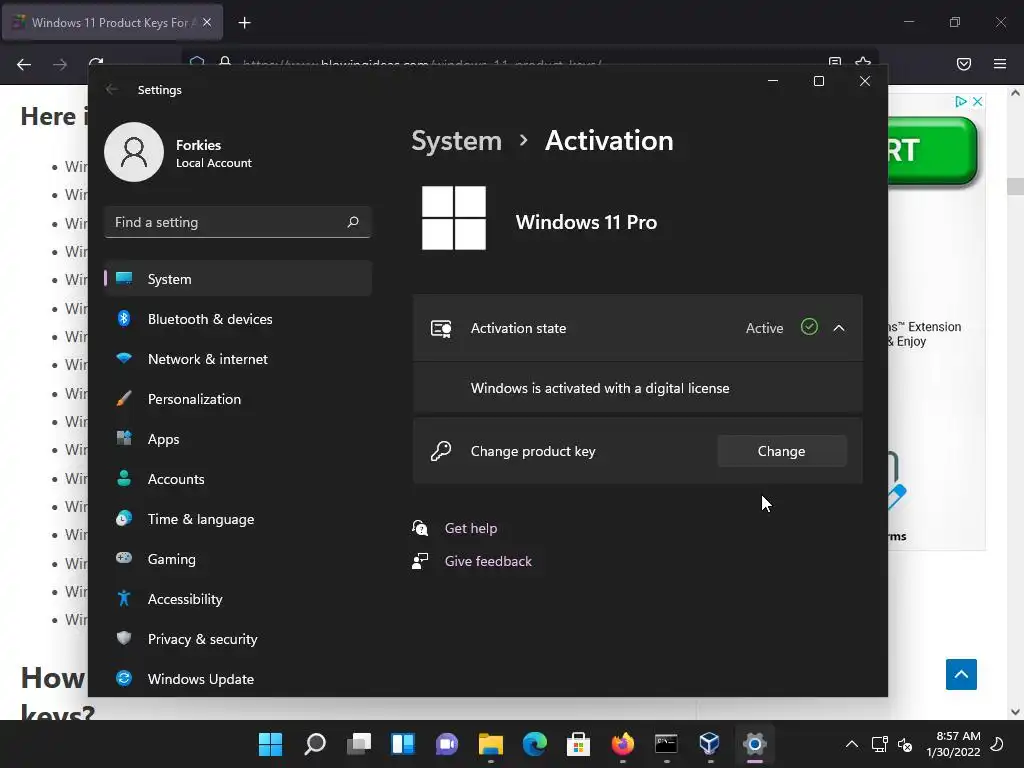
Task: Collapse the Activation state section
Action: tap(839, 328)
